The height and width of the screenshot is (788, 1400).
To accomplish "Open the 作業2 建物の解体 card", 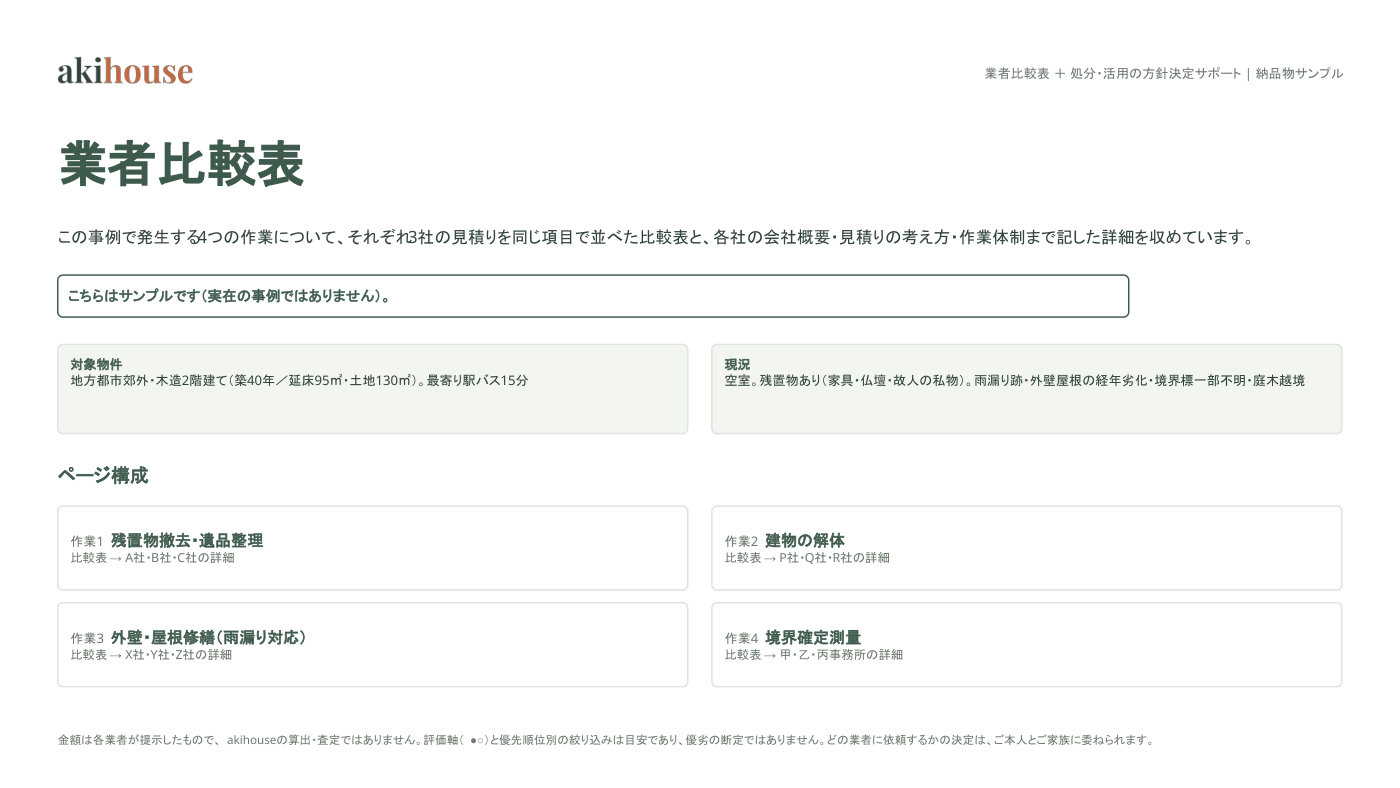I will [1026, 548].
